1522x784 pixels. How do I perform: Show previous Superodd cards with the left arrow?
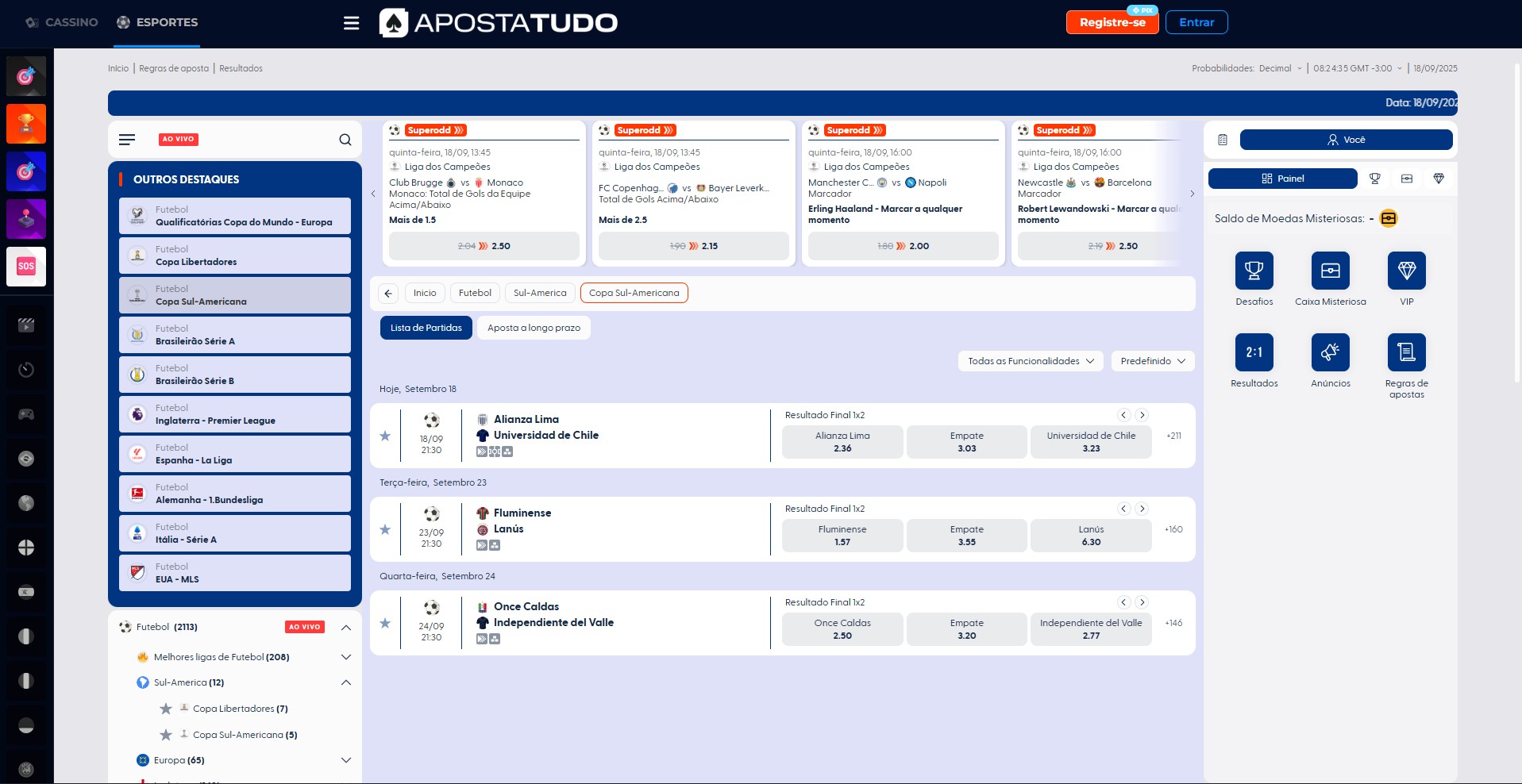373,194
